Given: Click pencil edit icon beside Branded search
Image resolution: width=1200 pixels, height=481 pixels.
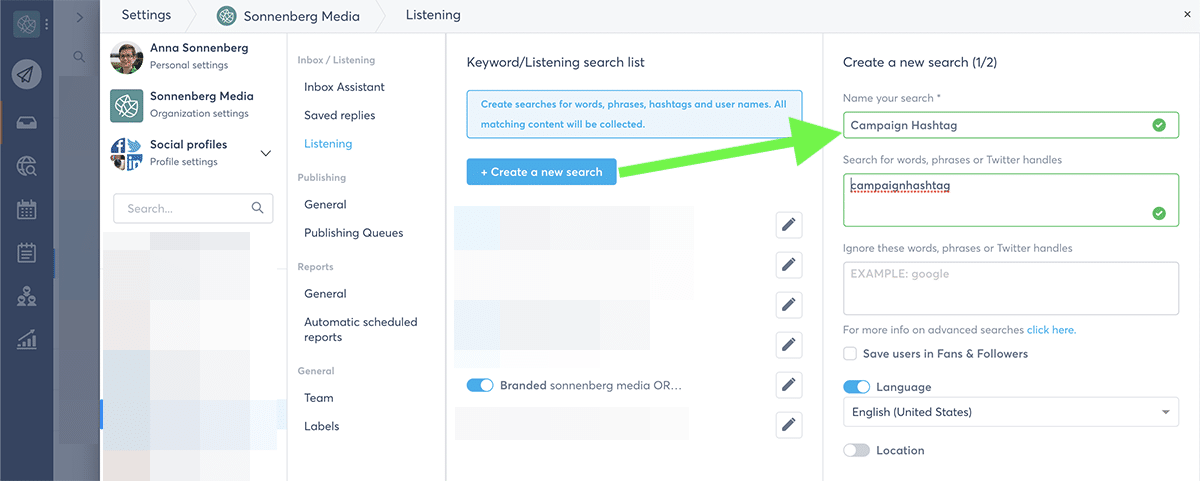Looking at the screenshot, I should tap(789, 385).
